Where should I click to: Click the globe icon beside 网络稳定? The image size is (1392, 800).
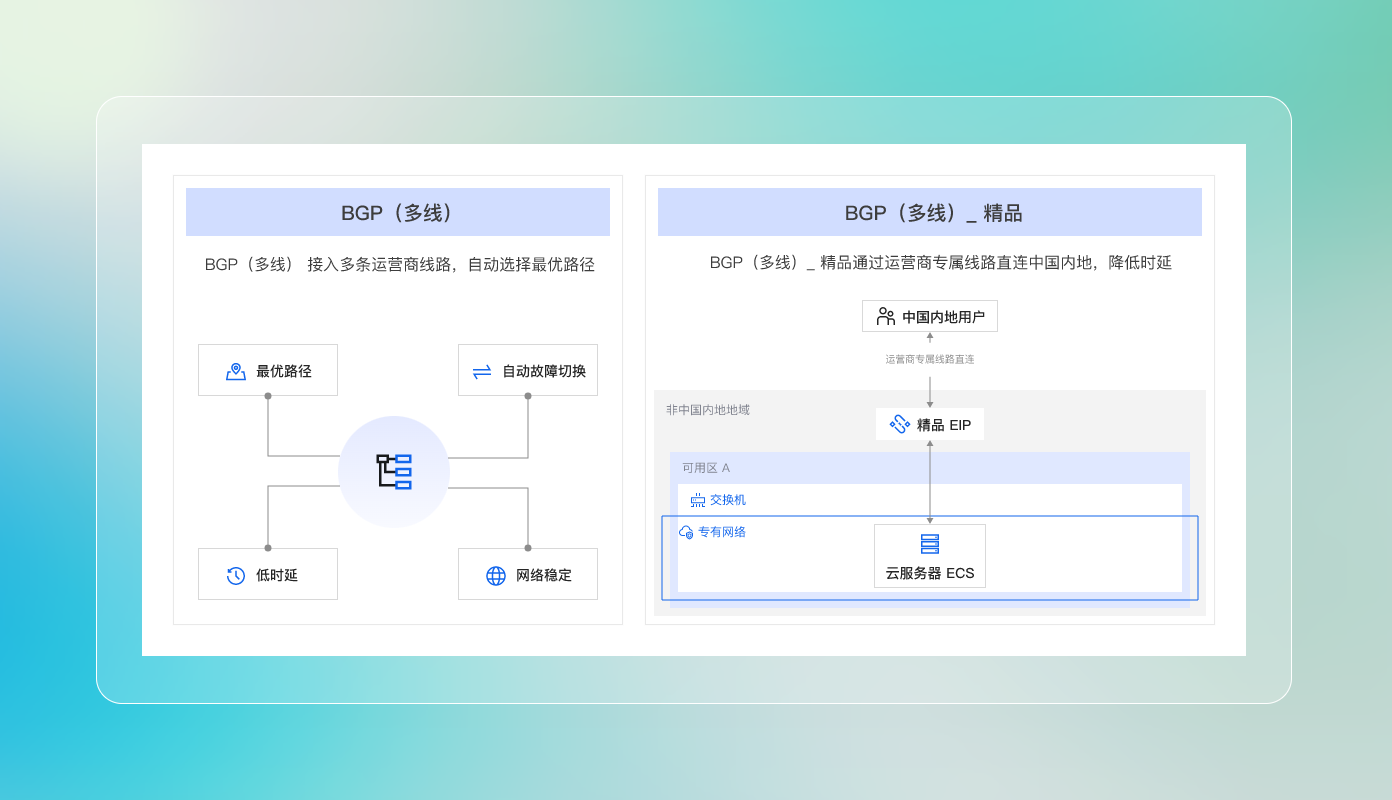(x=496, y=575)
